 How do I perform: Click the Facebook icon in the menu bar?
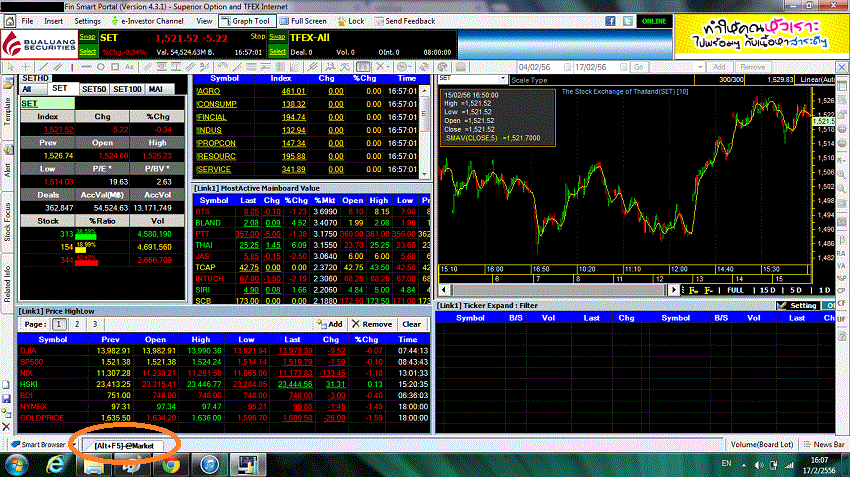[610, 21]
